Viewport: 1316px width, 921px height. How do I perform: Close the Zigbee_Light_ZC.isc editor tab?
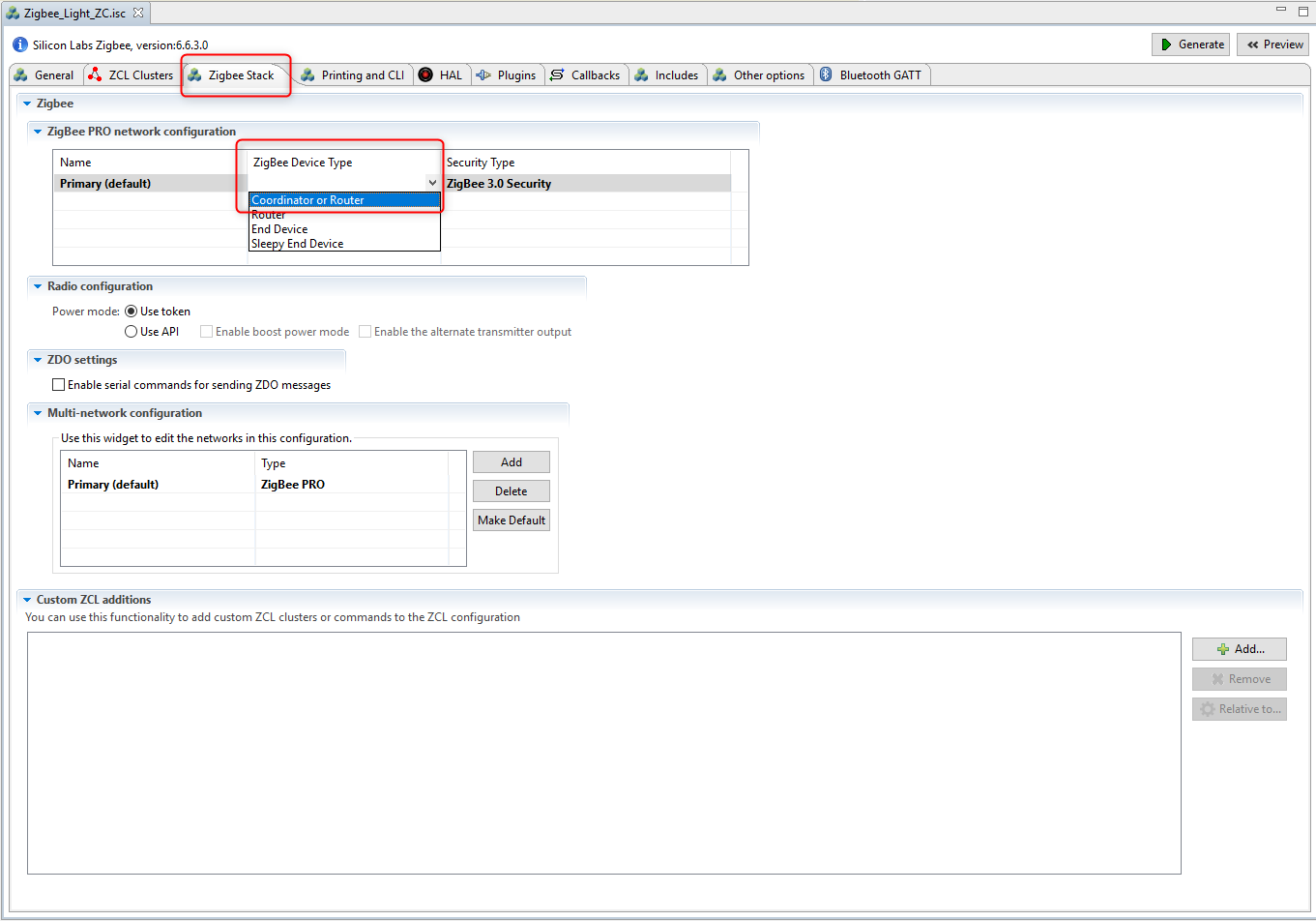coord(138,13)
